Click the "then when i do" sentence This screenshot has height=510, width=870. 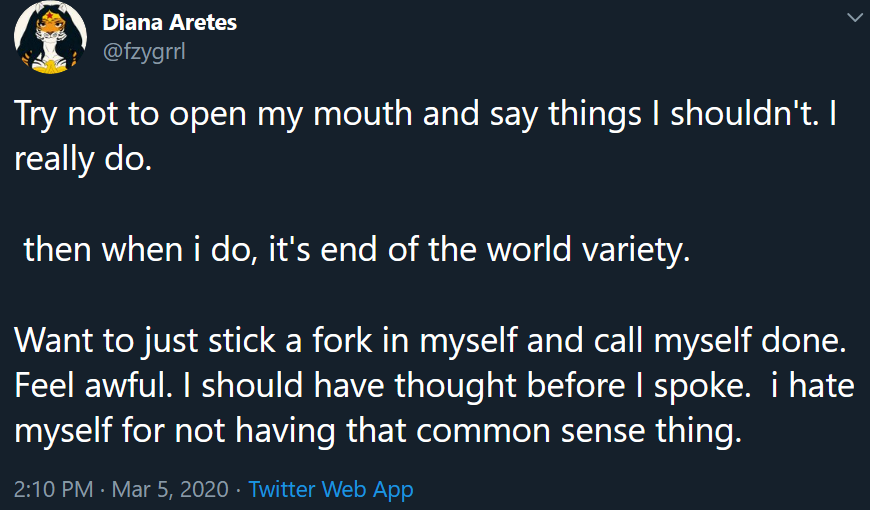tap(357, 250)
